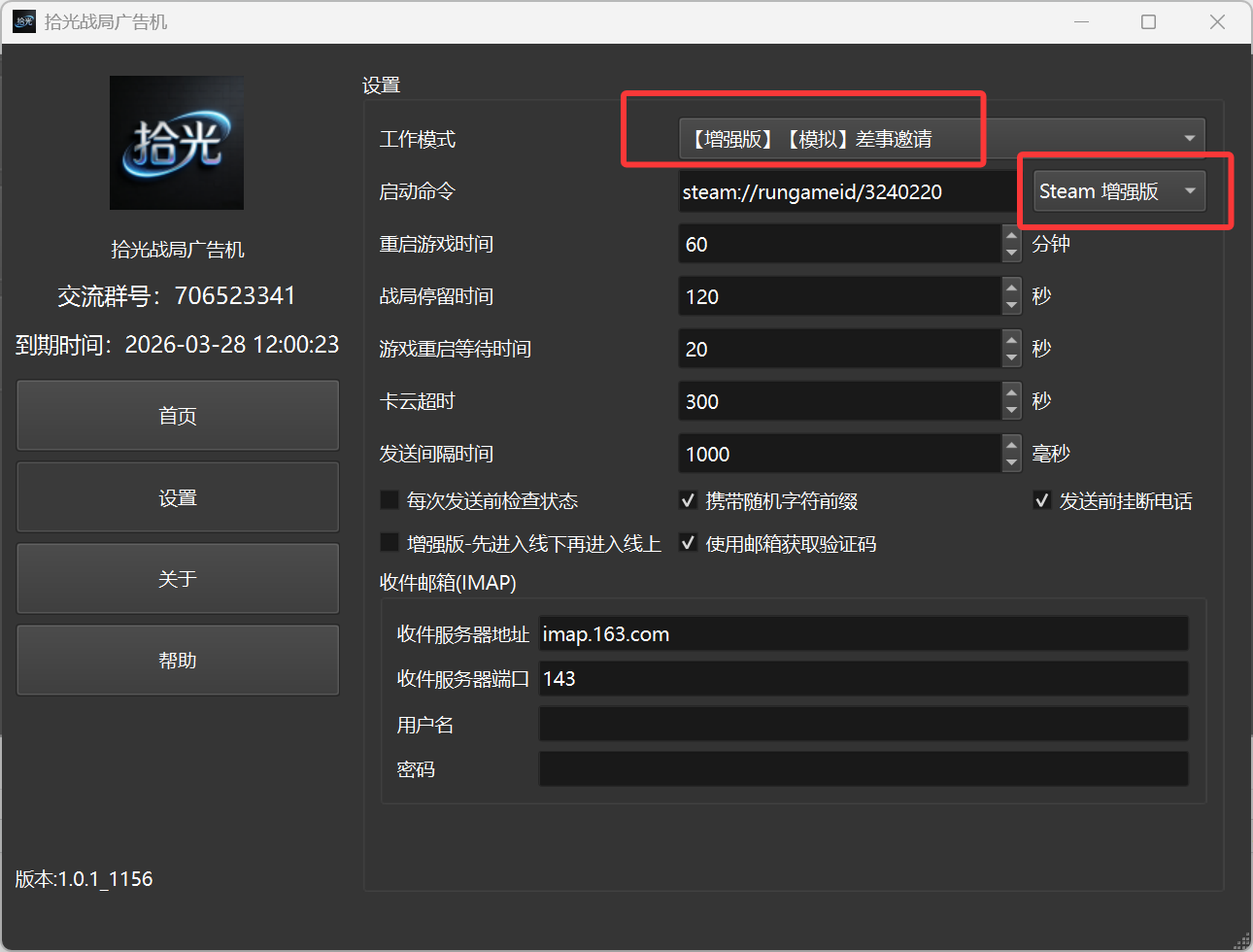Toggle 发送前挂断电话 checkbox

point(1042,500)
